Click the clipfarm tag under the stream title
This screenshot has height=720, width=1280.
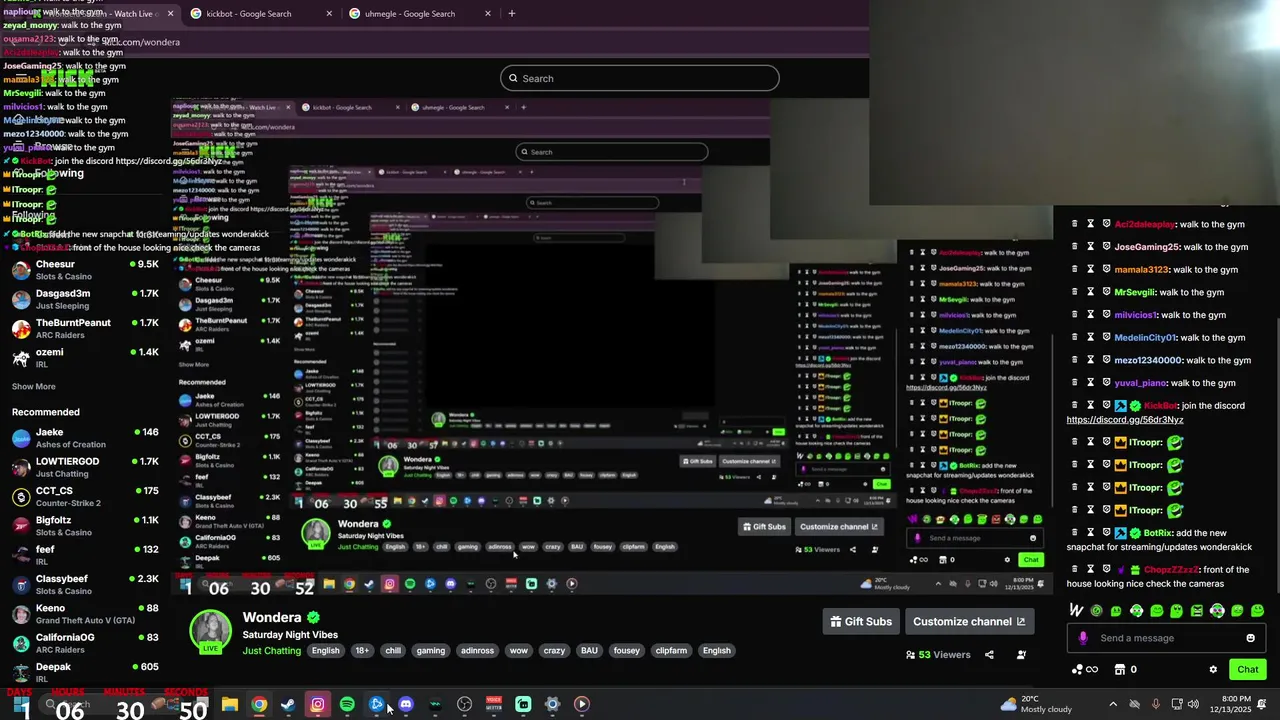pyautogui.click(x=671, y=651)
